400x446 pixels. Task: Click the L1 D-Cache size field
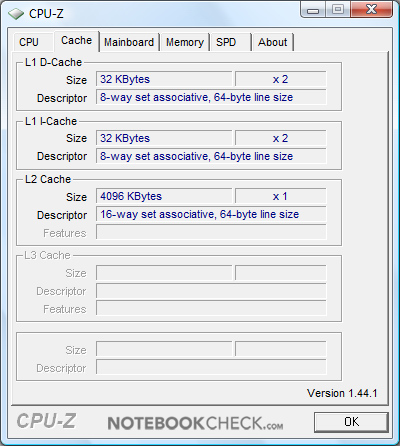(x=164, y=79)
